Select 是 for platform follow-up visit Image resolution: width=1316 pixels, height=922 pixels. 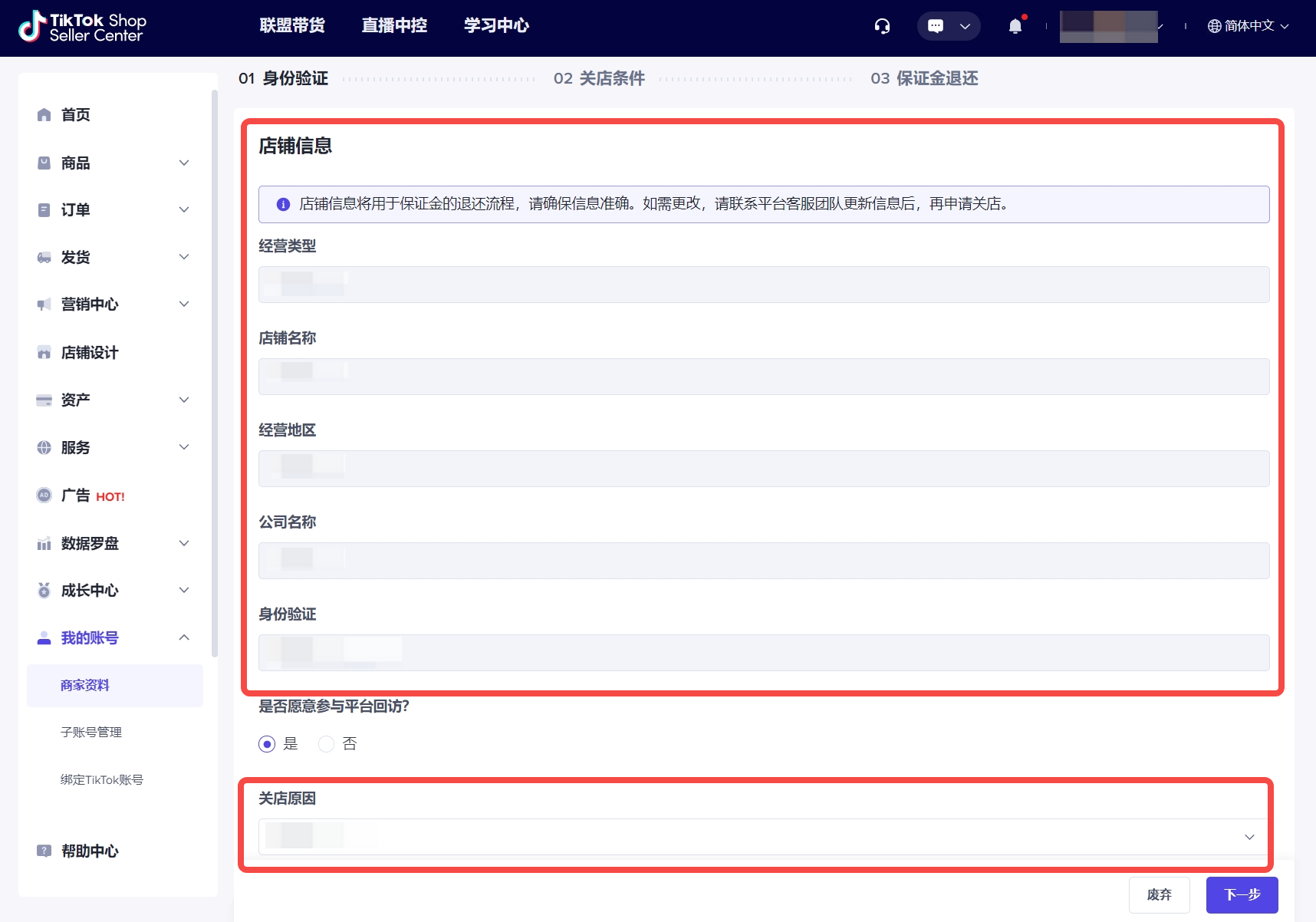[267, 744]
